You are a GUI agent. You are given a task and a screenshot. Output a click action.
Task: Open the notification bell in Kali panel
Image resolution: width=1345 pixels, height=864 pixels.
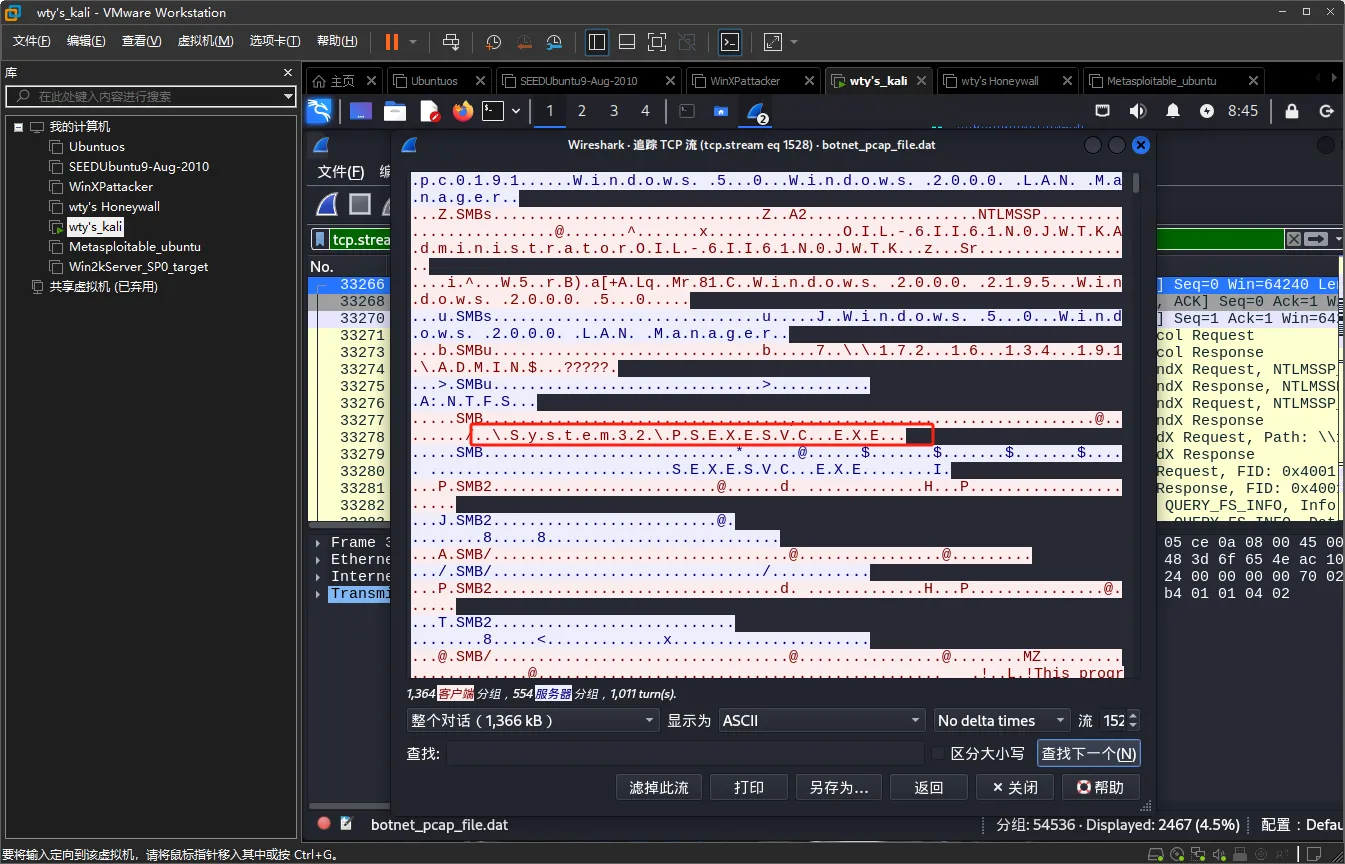coord(1174,111)
